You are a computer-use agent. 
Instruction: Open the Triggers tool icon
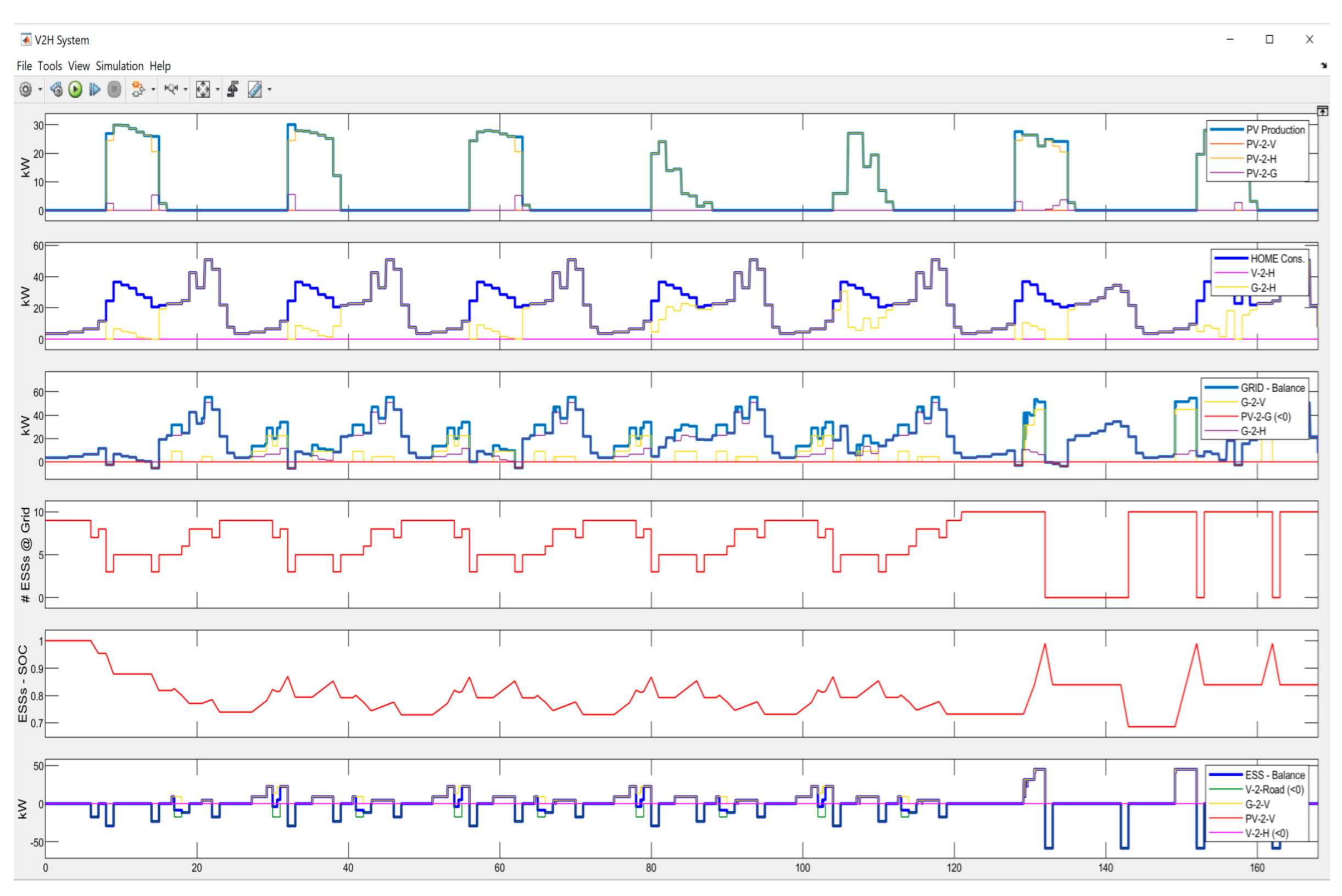click(232, 90)
